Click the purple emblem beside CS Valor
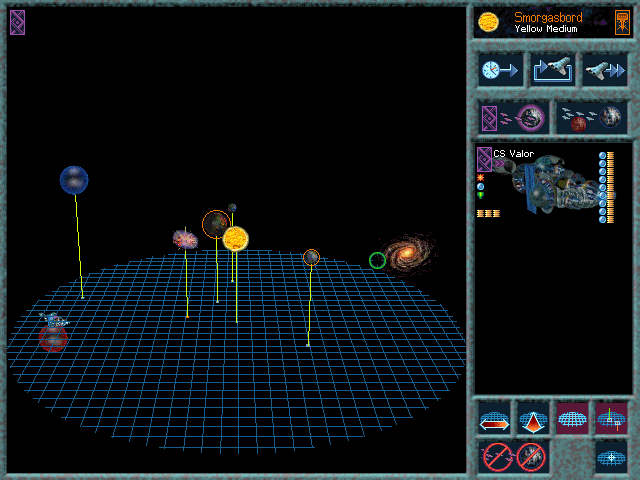 [484, 159]
